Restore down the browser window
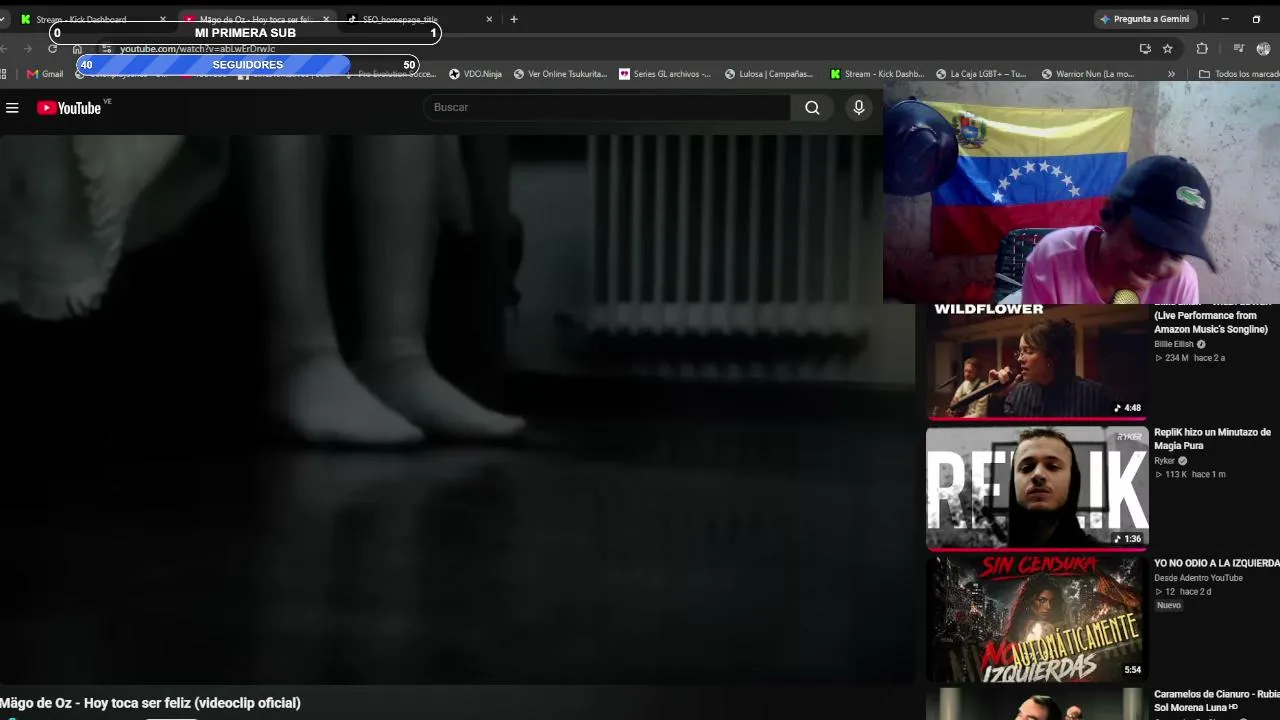1280x720 pixels. (x=1256, y=19)
